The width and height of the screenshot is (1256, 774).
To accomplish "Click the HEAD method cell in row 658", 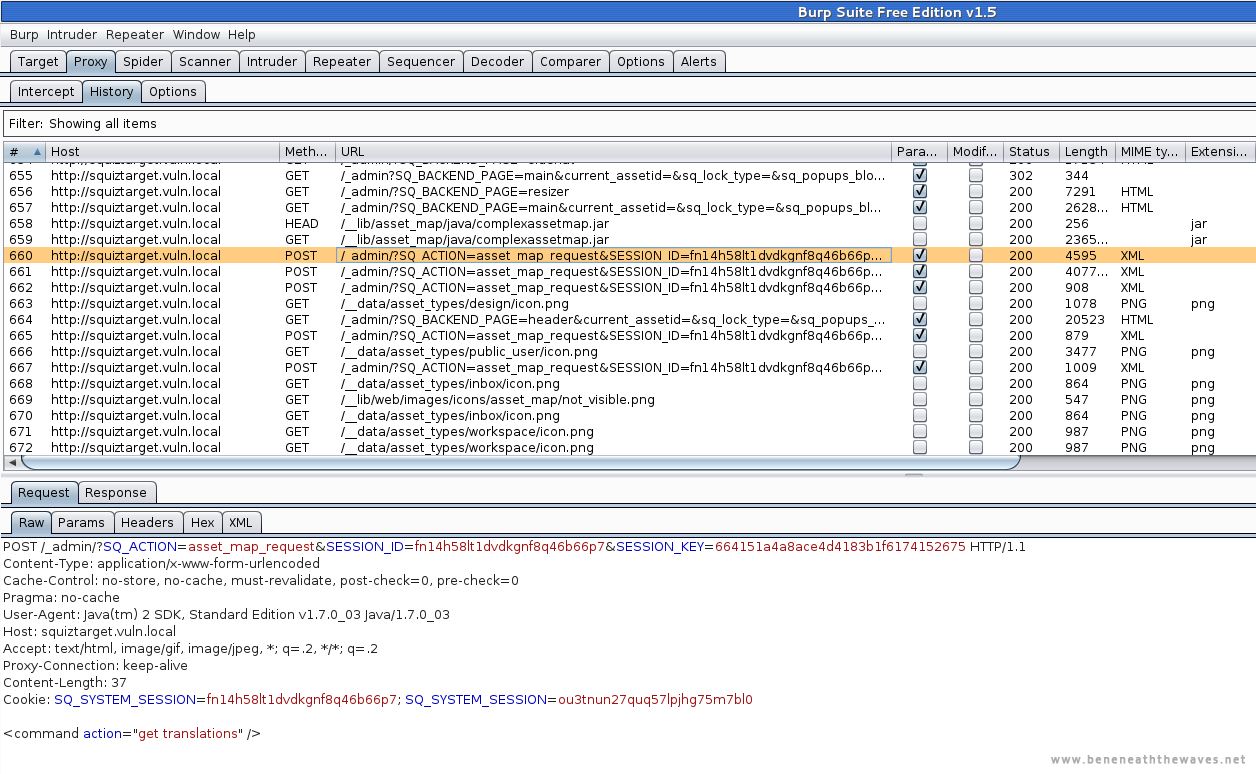I will [x=302, y=223].
